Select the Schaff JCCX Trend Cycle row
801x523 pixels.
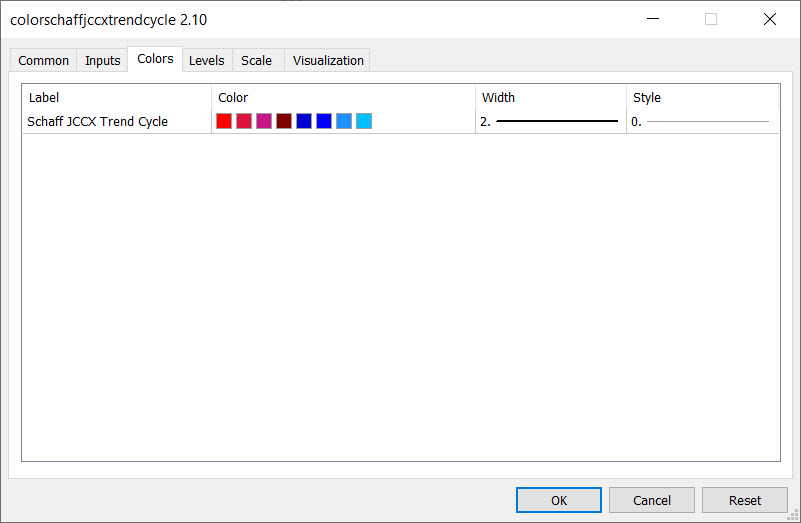[x=400, y=122]
